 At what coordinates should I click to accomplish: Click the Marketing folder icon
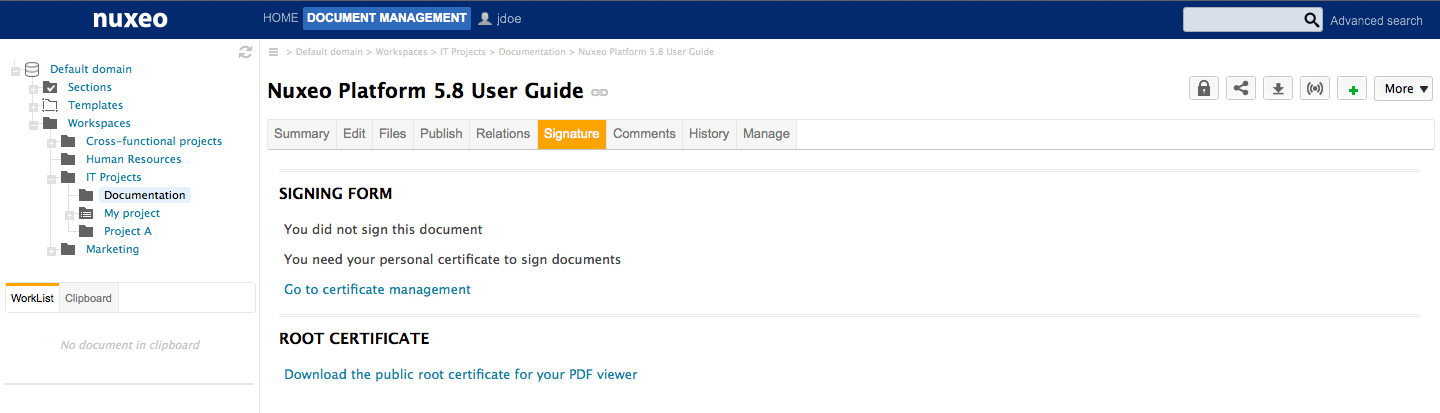pyautogui.click(x=68, y=249)
